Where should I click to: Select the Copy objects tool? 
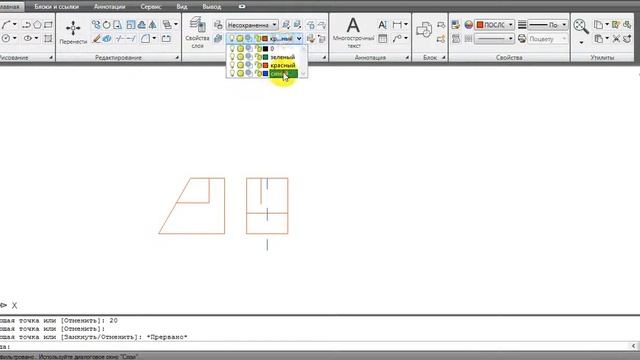[x=96, y=25]
